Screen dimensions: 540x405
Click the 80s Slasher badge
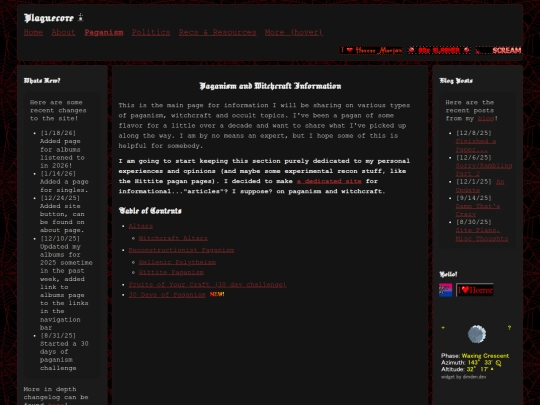coord(439,50)
